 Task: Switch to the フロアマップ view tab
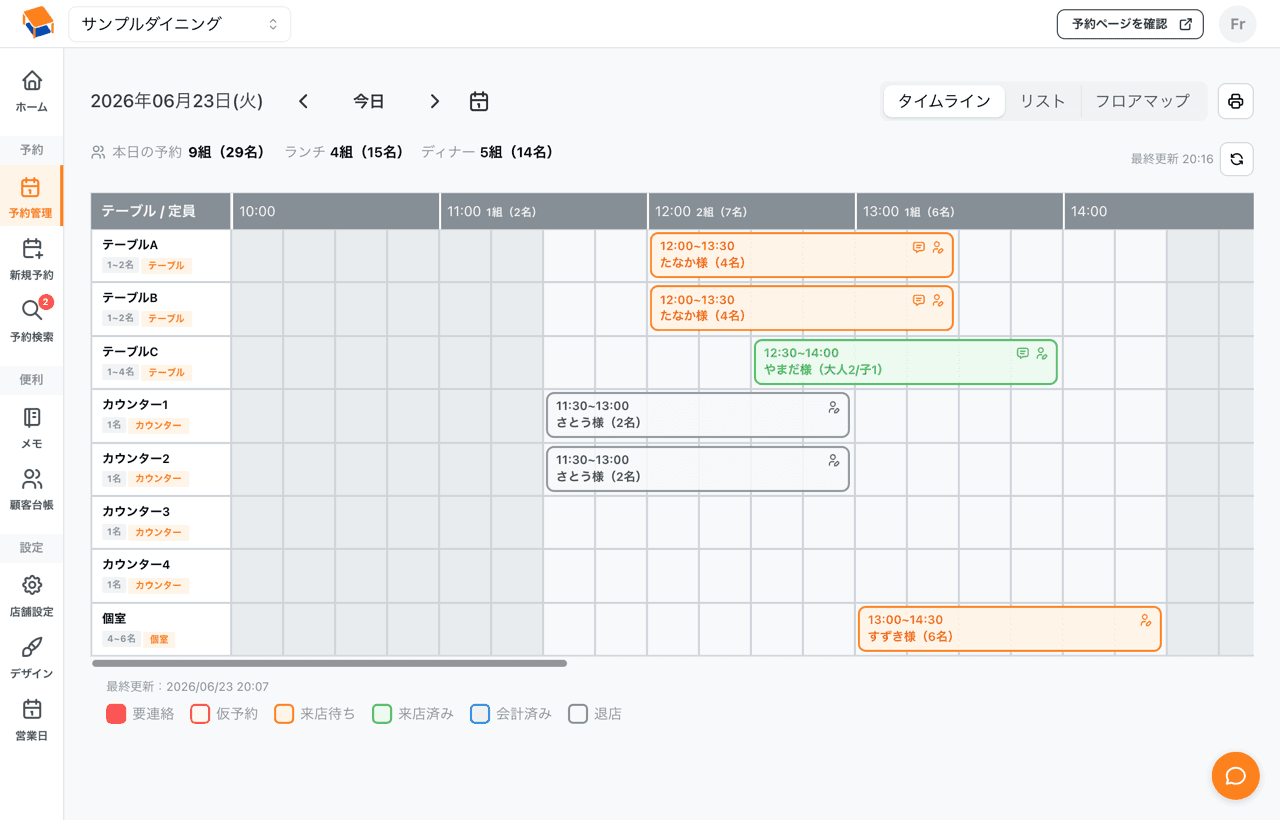click(x=1142, y=101)
